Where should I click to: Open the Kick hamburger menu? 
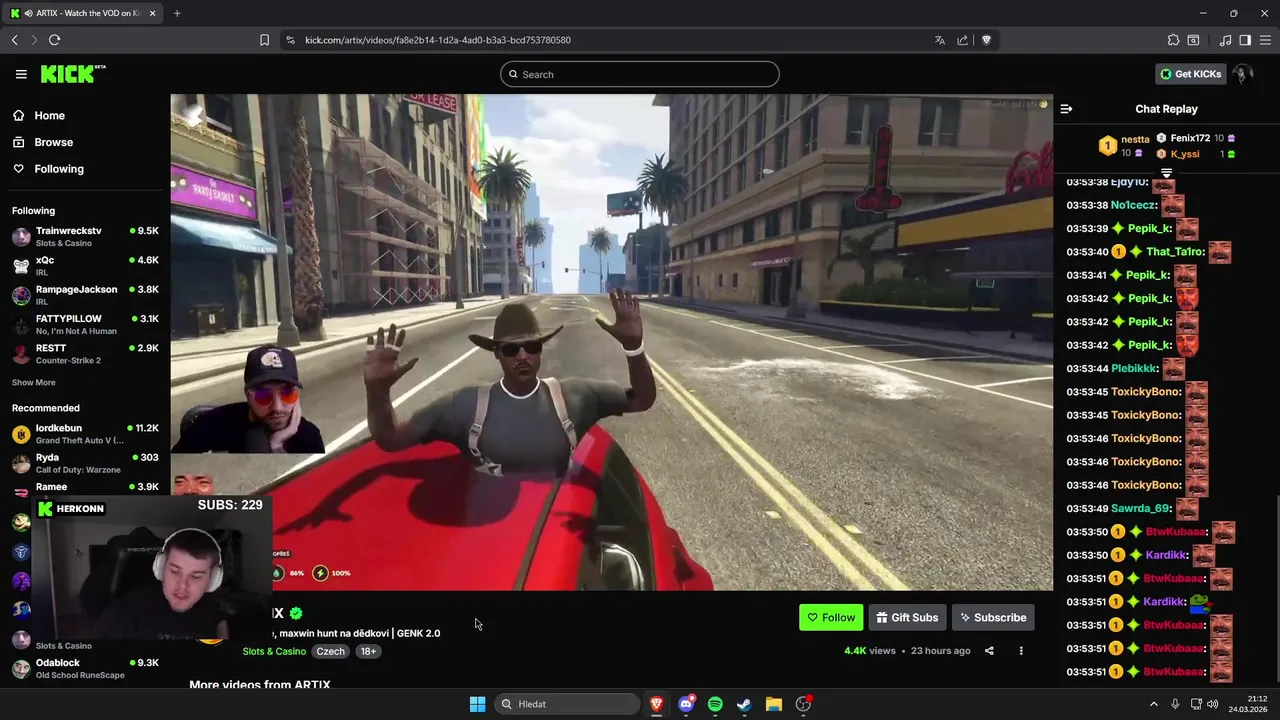pos(21,74)
